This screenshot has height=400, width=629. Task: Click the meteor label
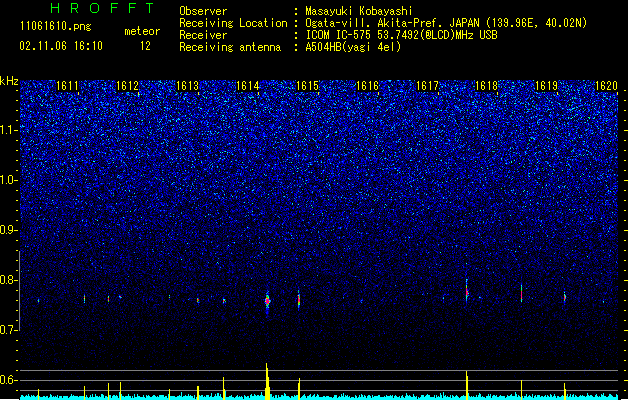click(142, 31)
